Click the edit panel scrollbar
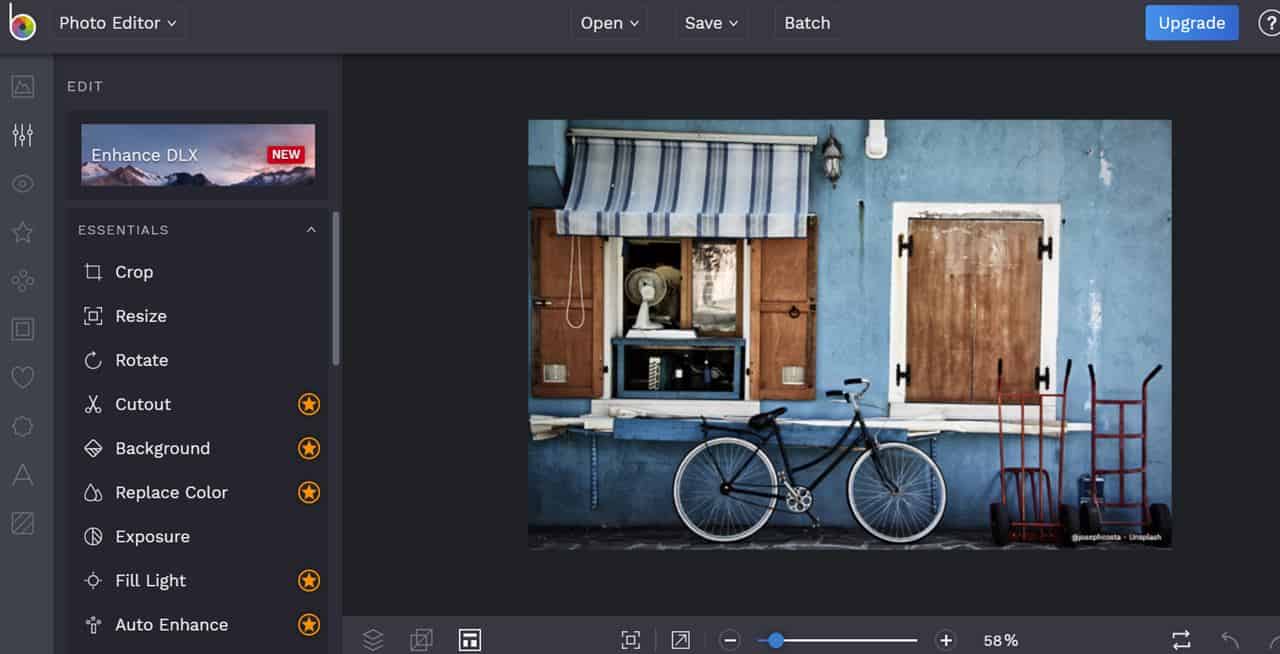 click(336, 288)
